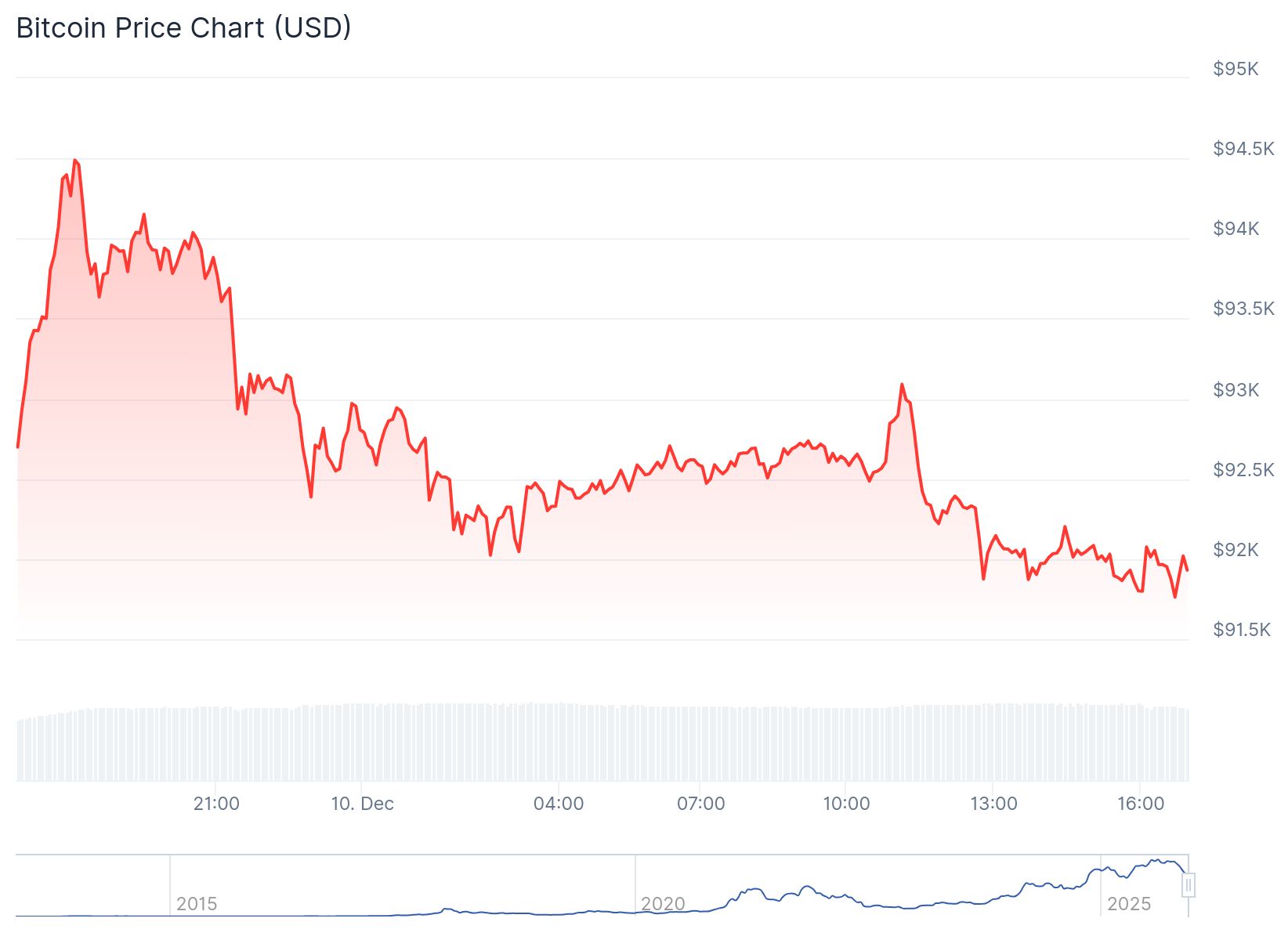Select the 10. Dec date axis label
This screenshot has width=1288, height=940.
362,804
